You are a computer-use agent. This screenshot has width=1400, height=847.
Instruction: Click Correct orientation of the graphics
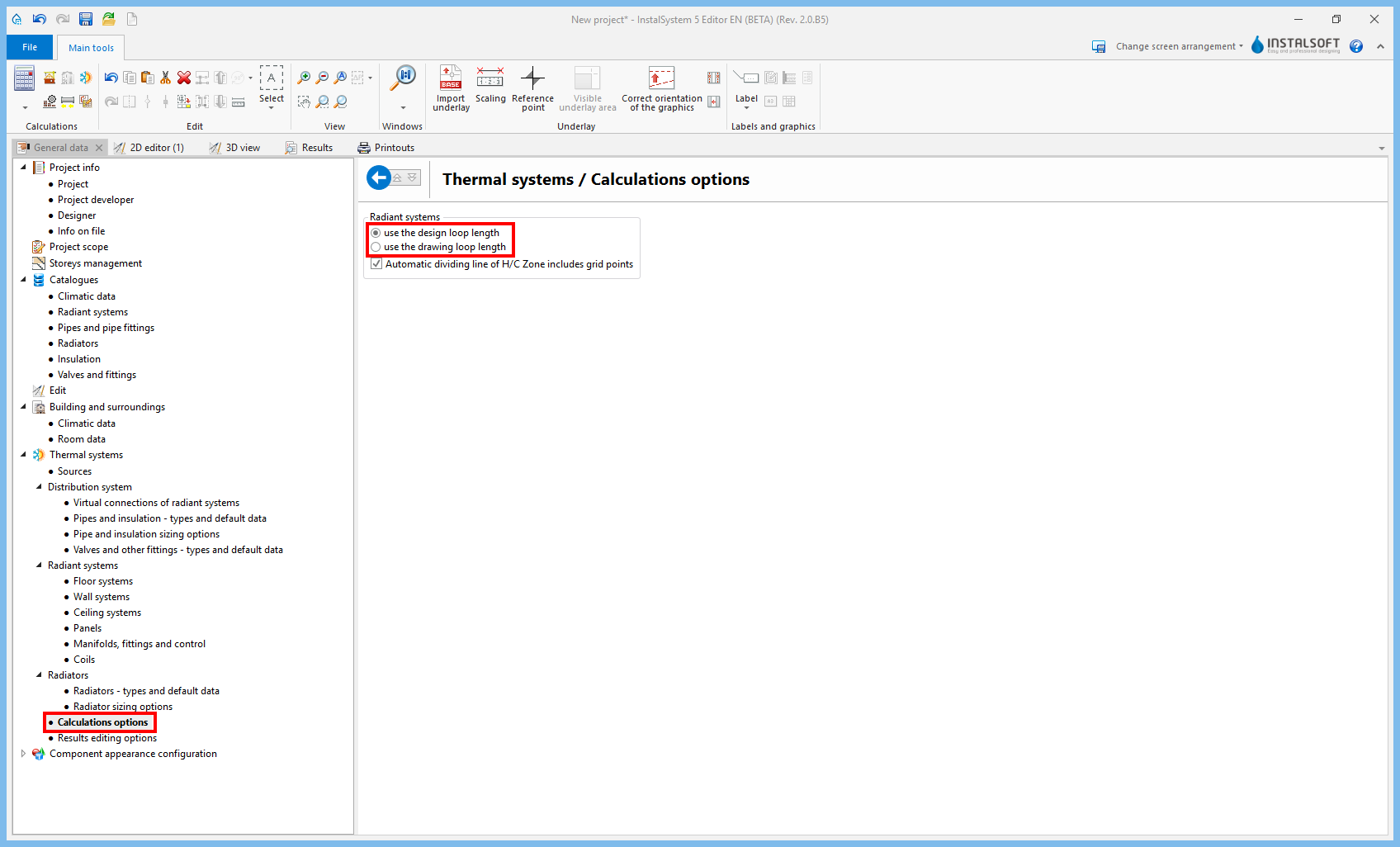(x=661, y=88)
